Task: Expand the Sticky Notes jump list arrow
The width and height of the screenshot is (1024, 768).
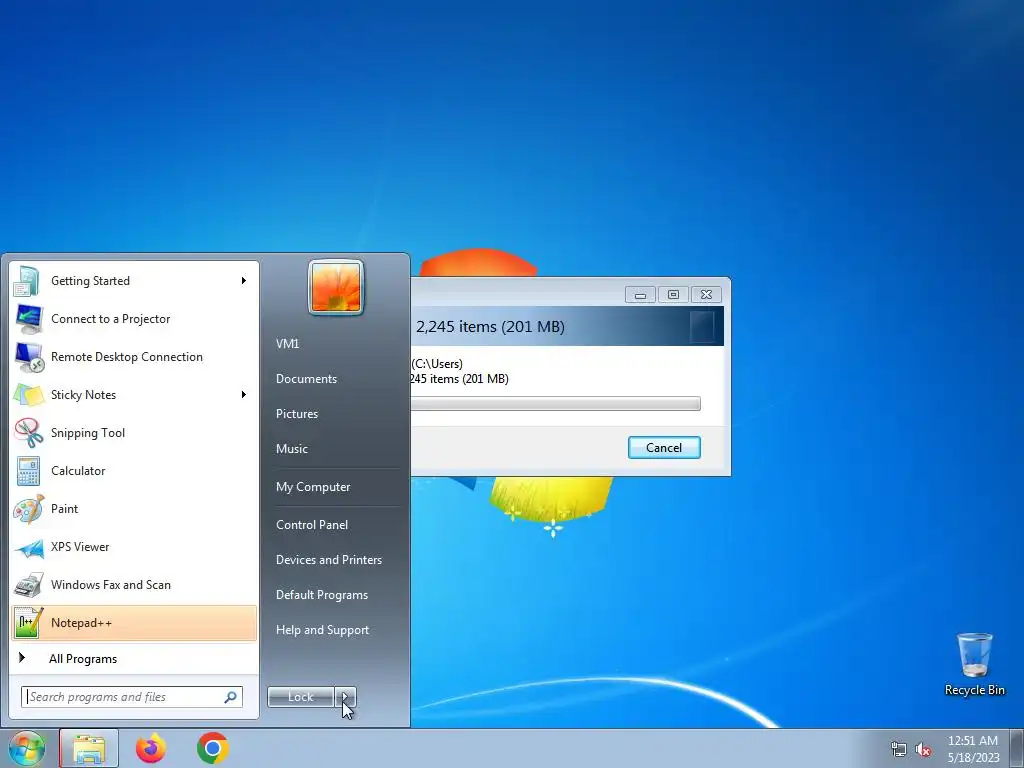Action: [x=244, y=394]
